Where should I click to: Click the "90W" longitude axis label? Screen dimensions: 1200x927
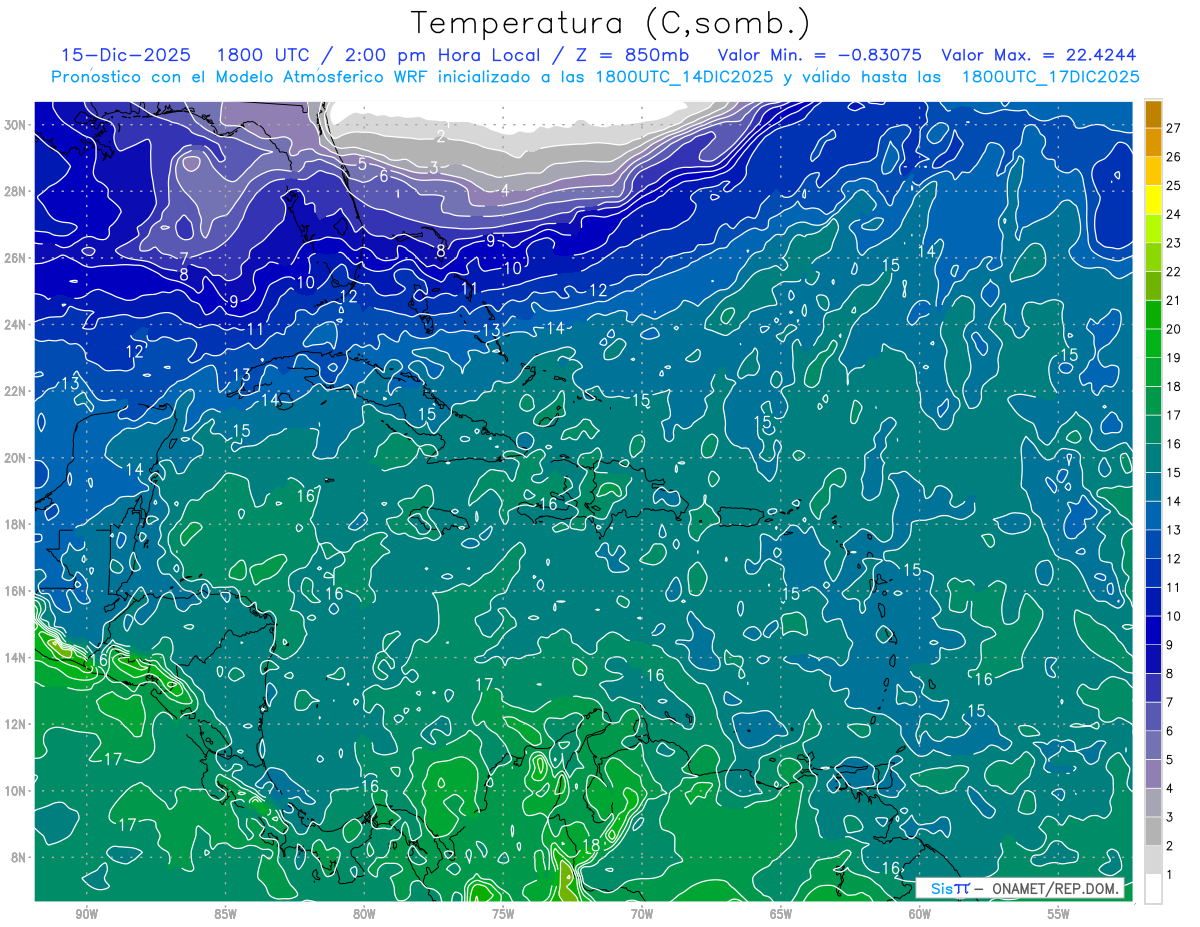pos(86,915)
